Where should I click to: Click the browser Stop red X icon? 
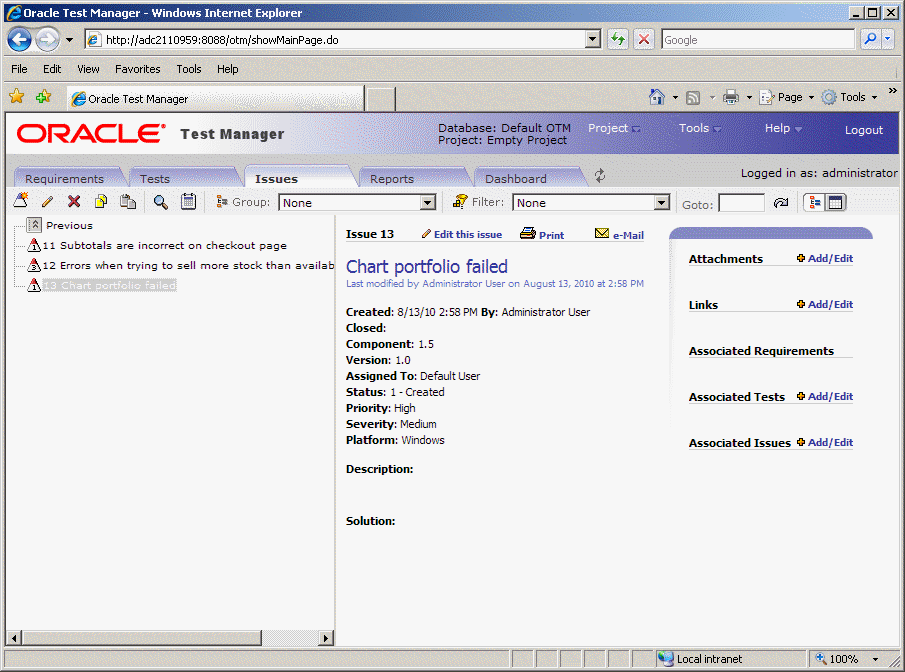(x=644, y=40)
